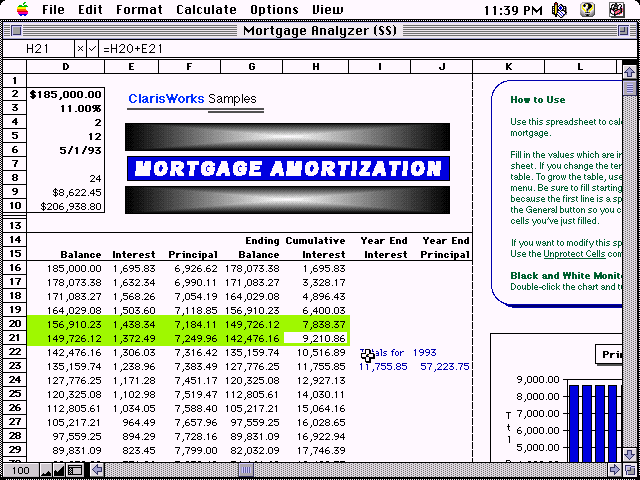Image resolution: width=640 pixels, height=480 pixels.
Task: Click the cancel entry X button
Action: point(80,48)
